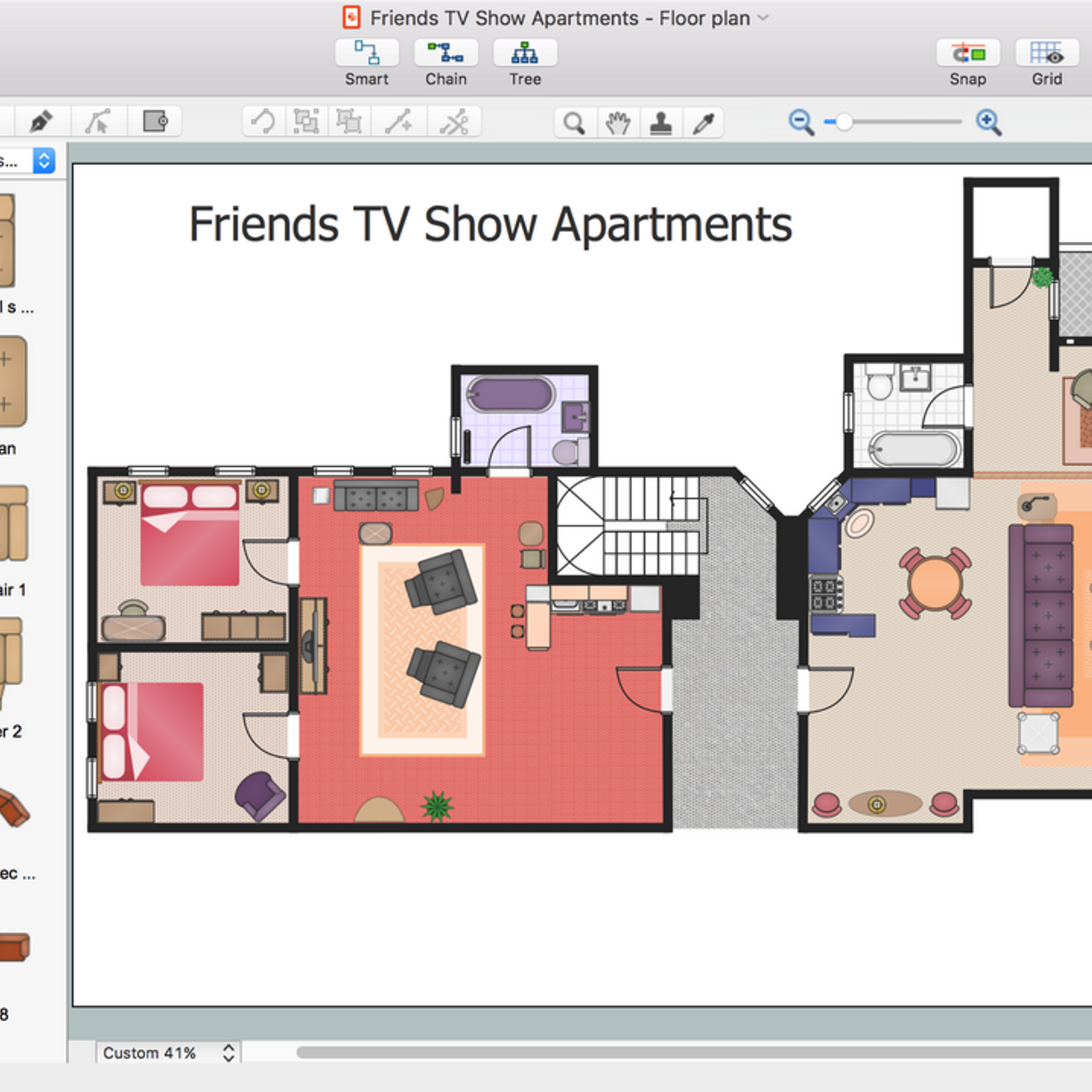This screenshot has width=1092, height=1092.
Task: Select the eyedropper tool
Action: [x=703, y=124]
